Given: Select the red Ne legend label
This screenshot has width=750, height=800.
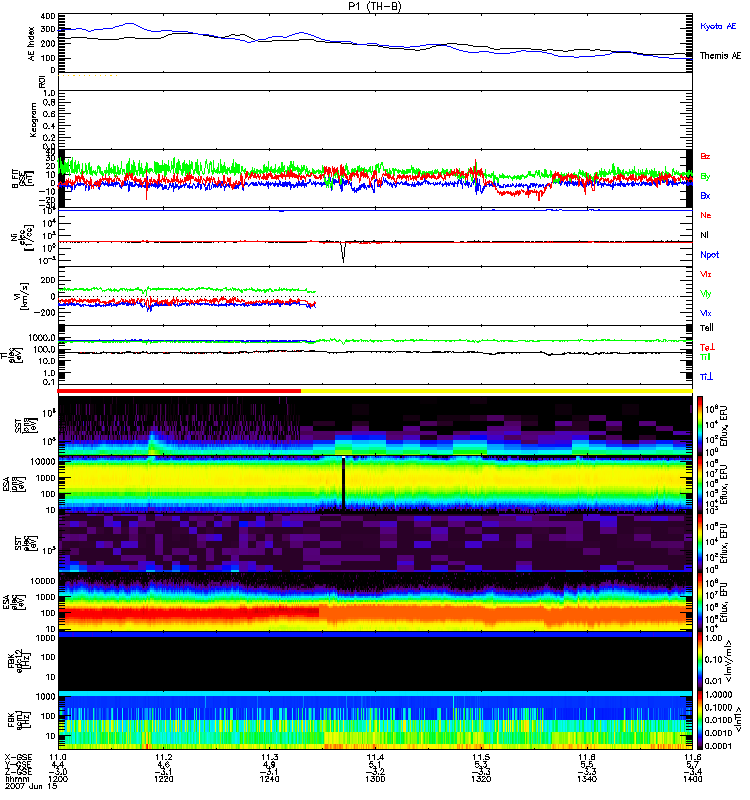Looking at the screenshot, I should click(706, 215).
